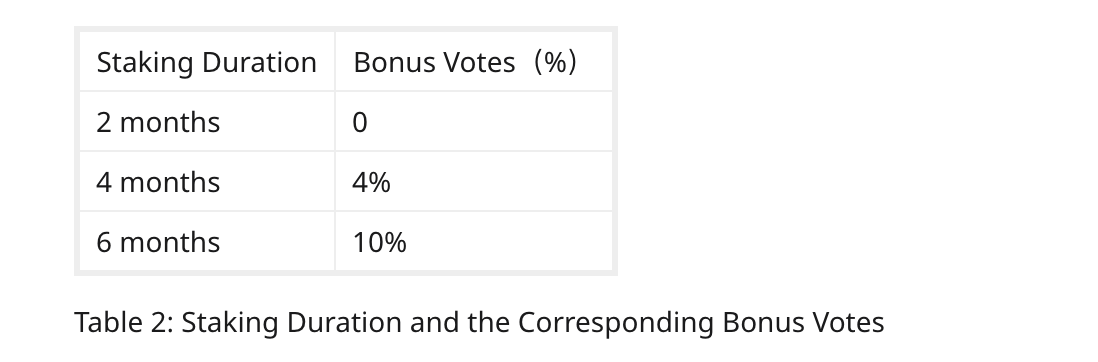
Task: Click the number 6 in last row
Action: (104, 243)
